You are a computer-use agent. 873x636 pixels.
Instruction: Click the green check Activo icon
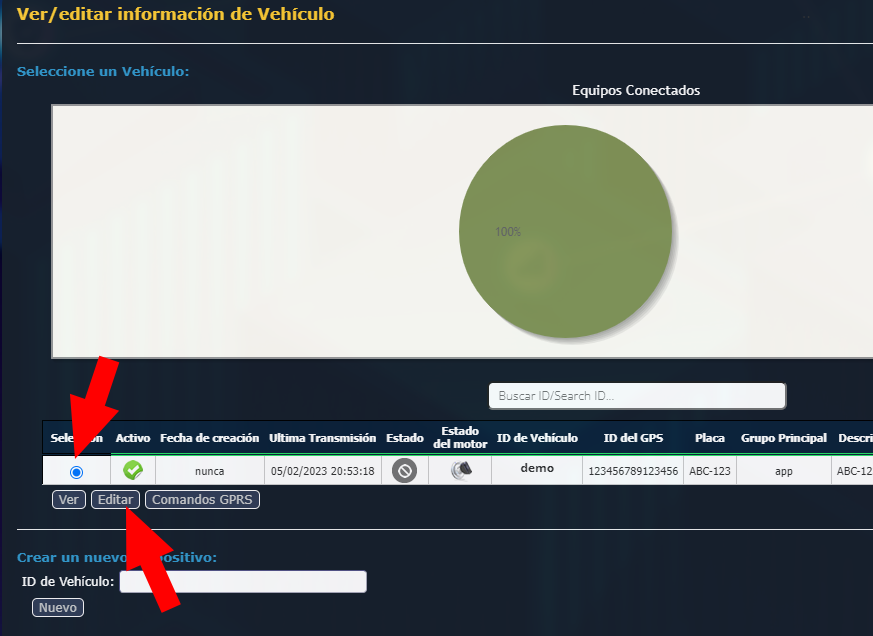(133, 470)
